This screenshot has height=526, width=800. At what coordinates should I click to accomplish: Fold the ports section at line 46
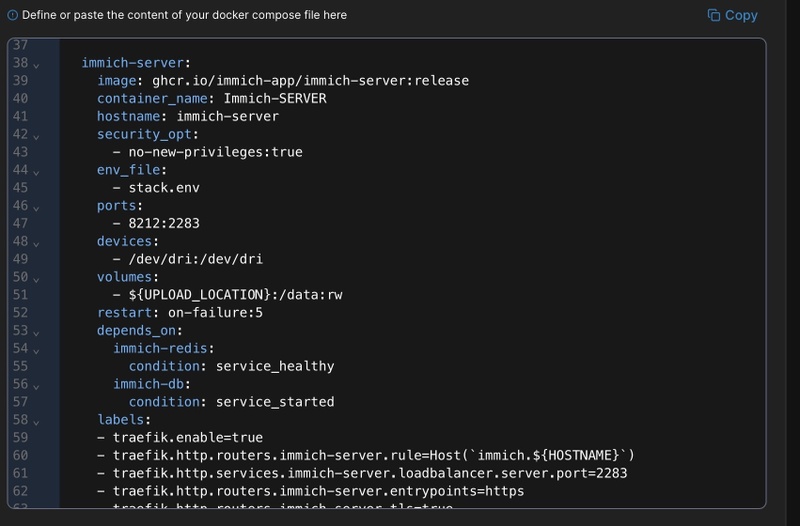point(36,208)
